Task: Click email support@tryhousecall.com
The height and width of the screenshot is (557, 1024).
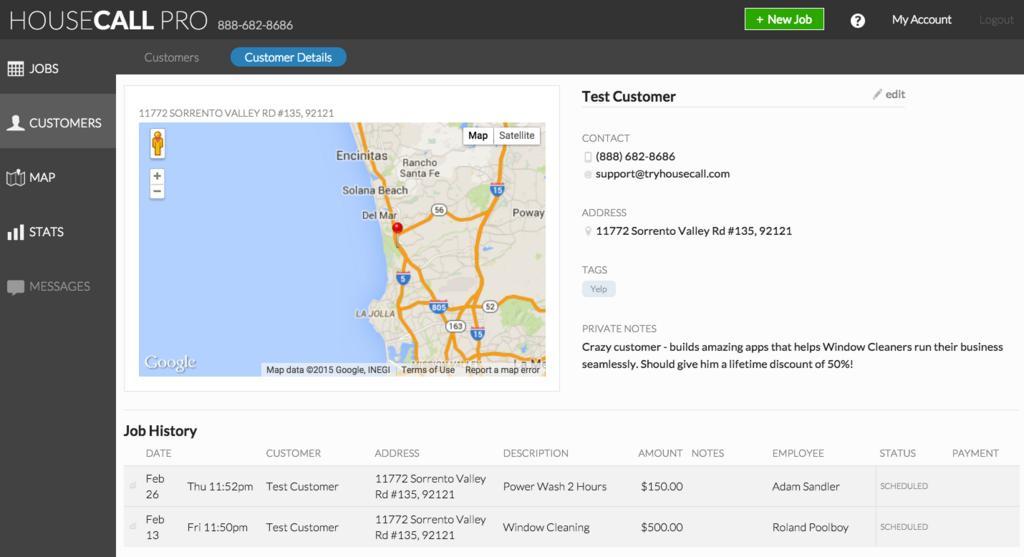Action: coord(662,174)
